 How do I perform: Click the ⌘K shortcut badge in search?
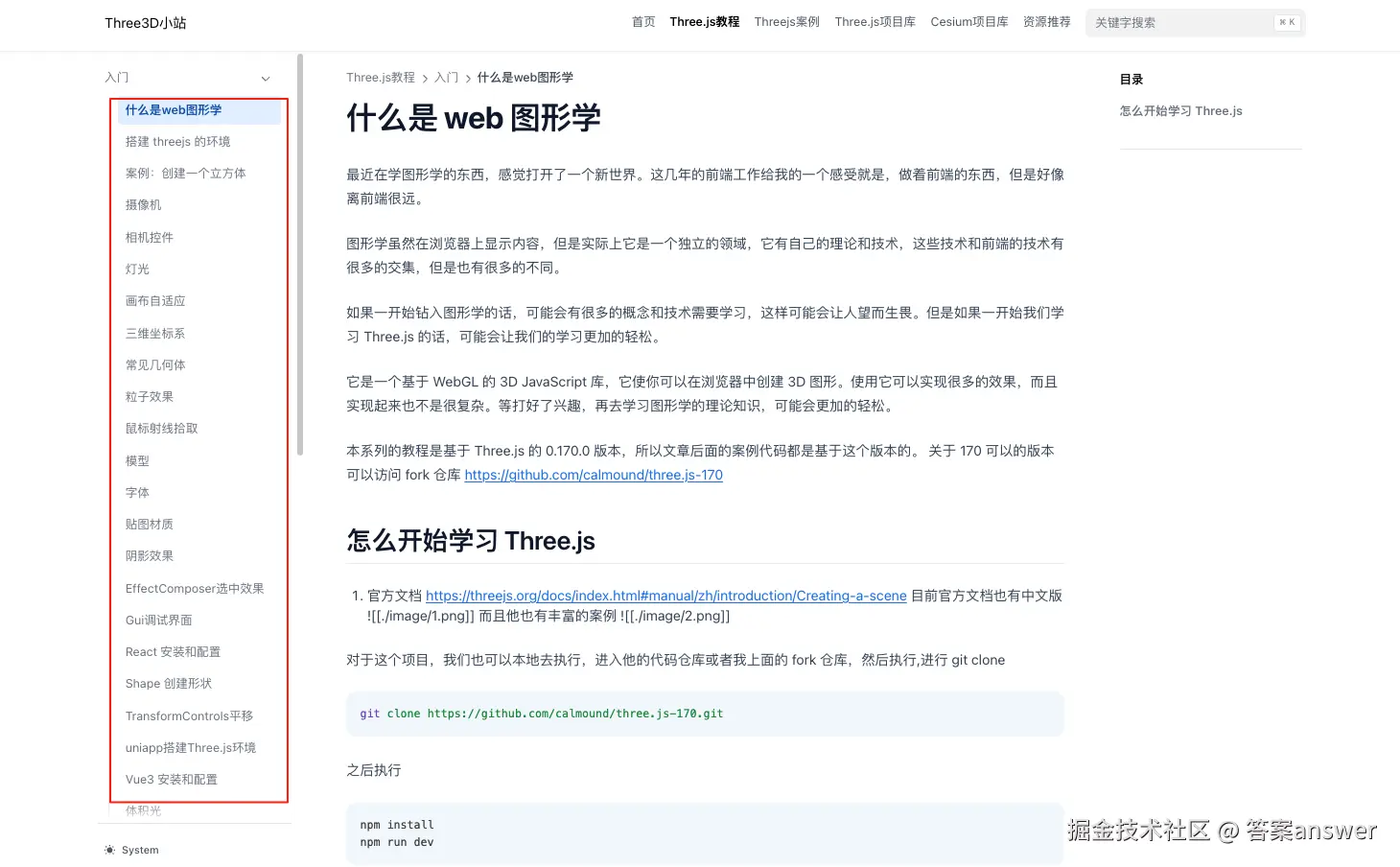coord(1287,22)
